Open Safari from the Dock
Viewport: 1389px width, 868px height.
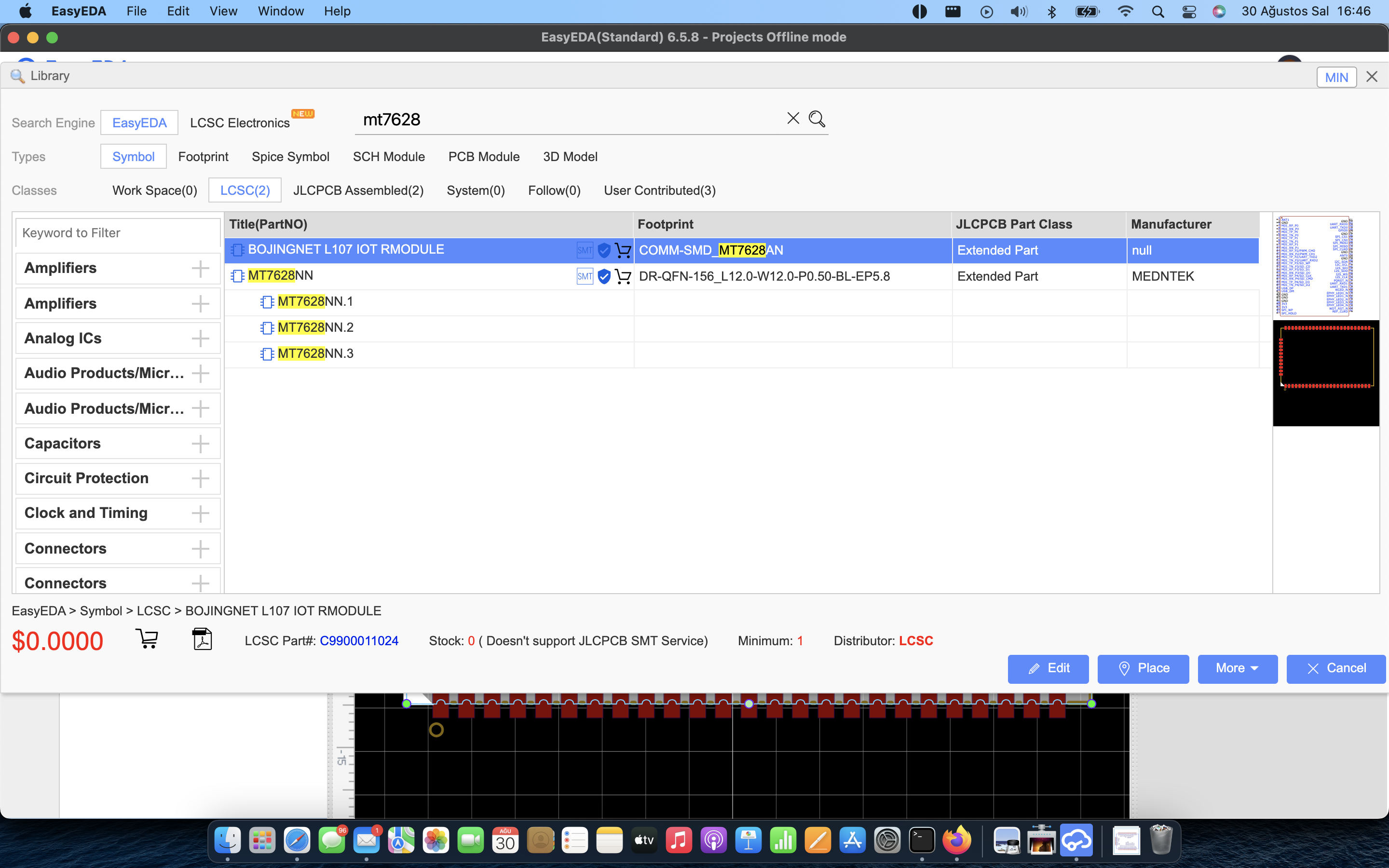tap(297, 841)
